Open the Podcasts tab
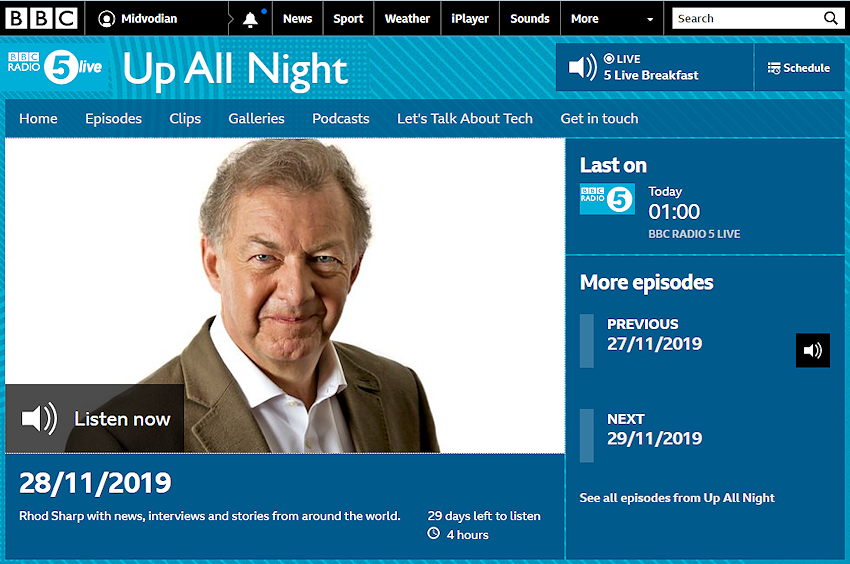This screenshot has width=850, height=564. coord(340,118)
